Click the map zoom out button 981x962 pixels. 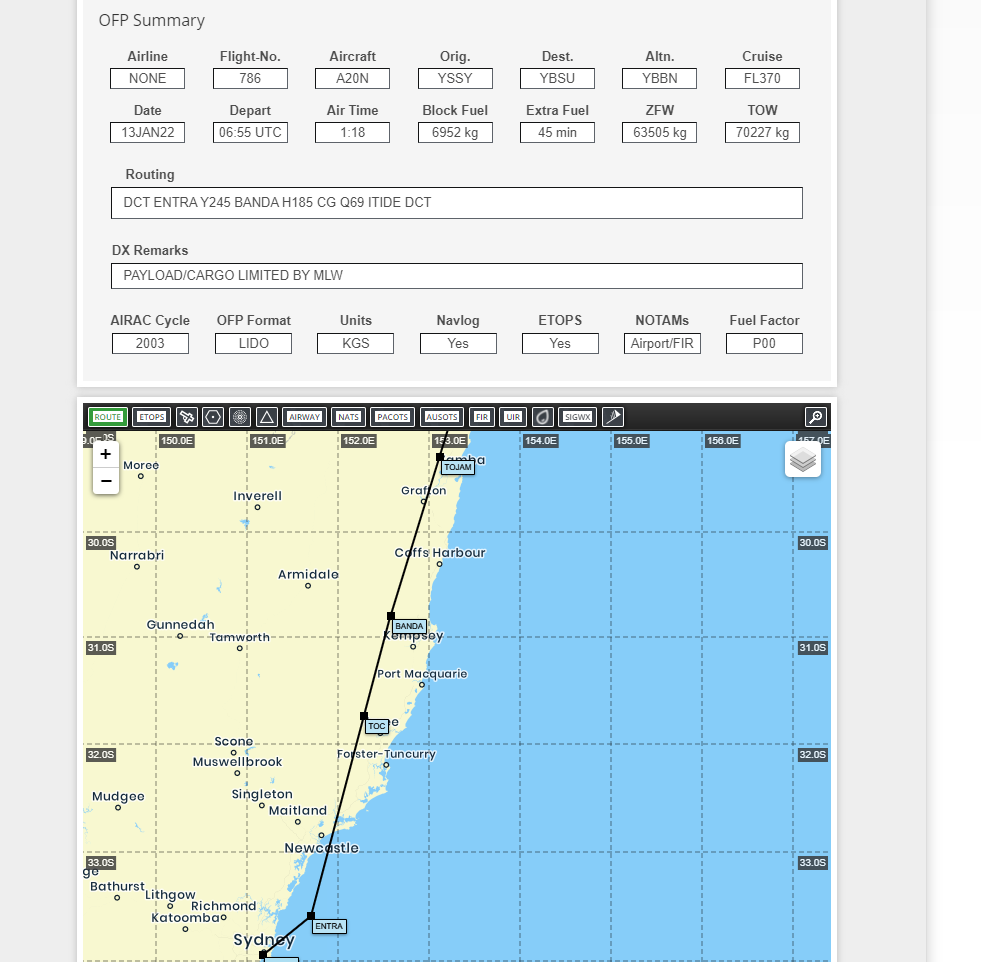(105, 481)
